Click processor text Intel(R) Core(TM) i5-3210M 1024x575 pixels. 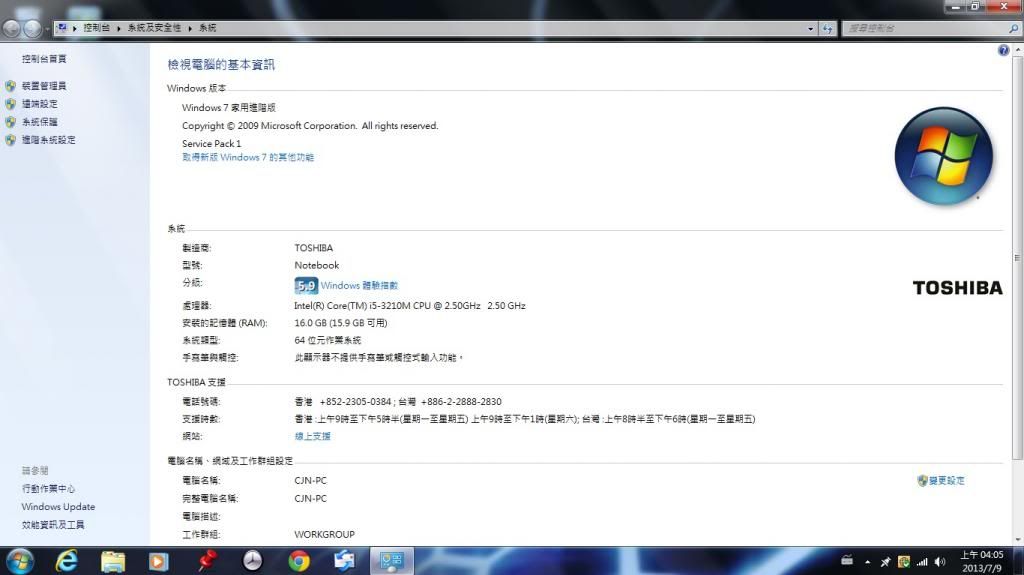(x=409, y=306)
